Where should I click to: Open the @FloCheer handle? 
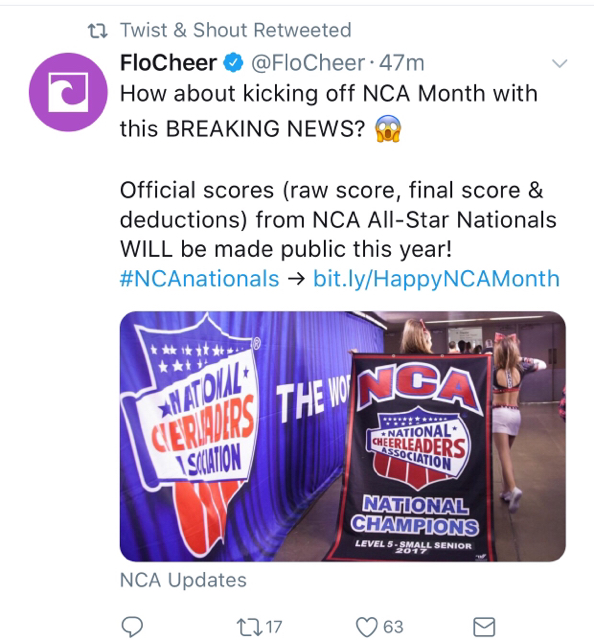pyautogui.click(x=308, y=63)
